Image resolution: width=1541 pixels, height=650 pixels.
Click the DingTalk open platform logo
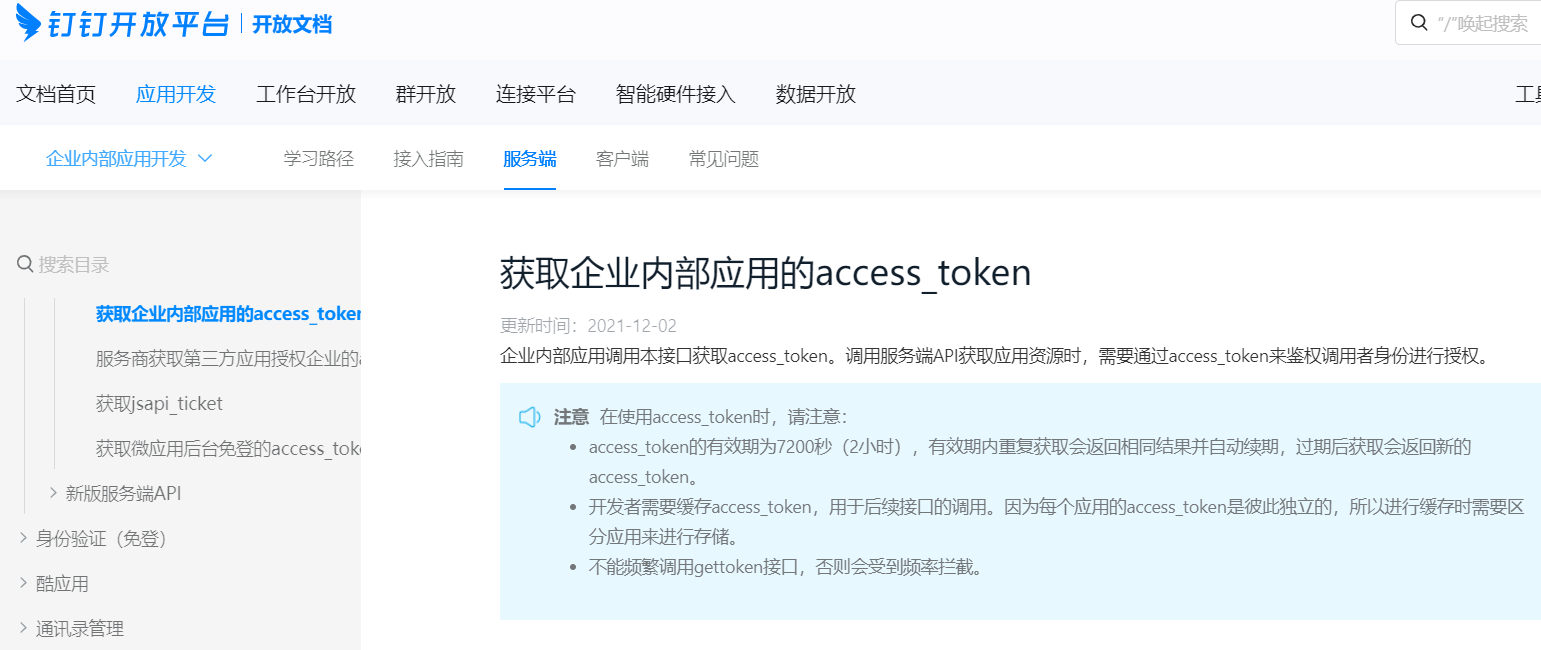coord(122,23)
